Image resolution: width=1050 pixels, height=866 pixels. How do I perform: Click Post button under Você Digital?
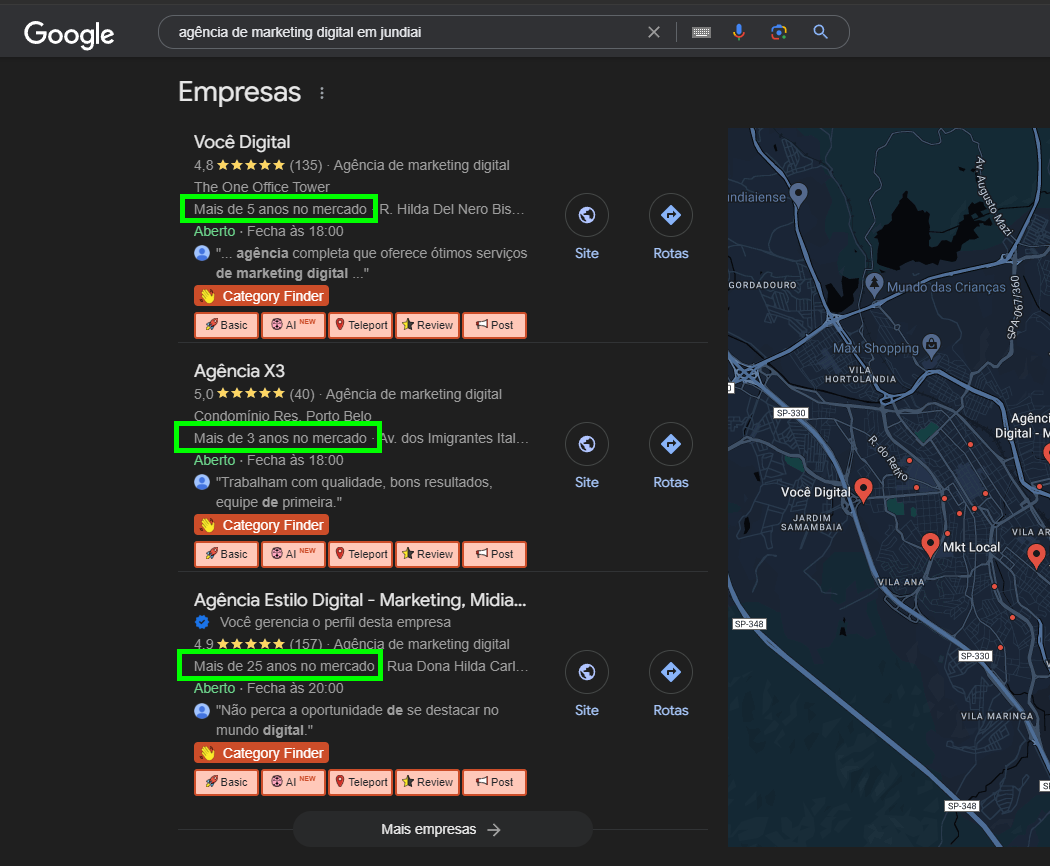pyautogui.click(x=494, y=325)
